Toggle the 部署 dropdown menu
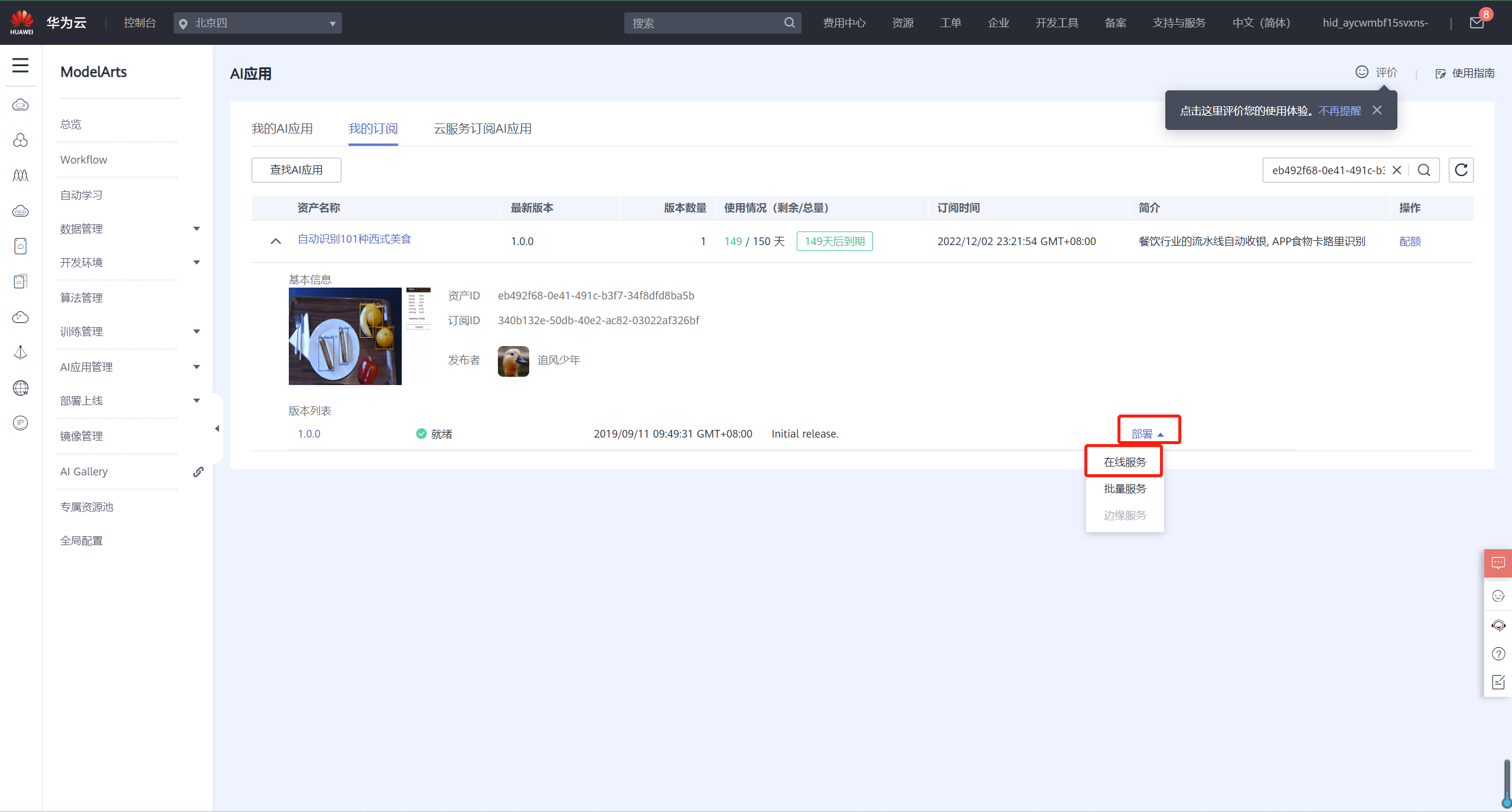Image resolution: width=1512 pixels, height=812 pixels. tap(1147, 433)
